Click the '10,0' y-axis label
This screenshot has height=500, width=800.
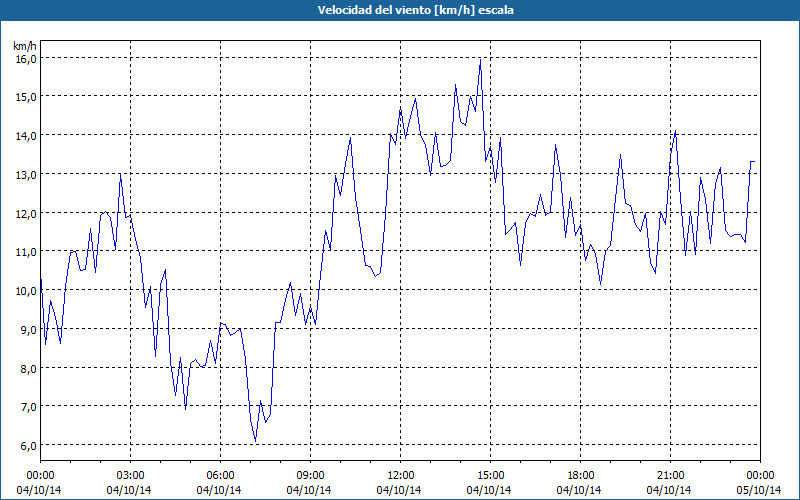[26, 291]
